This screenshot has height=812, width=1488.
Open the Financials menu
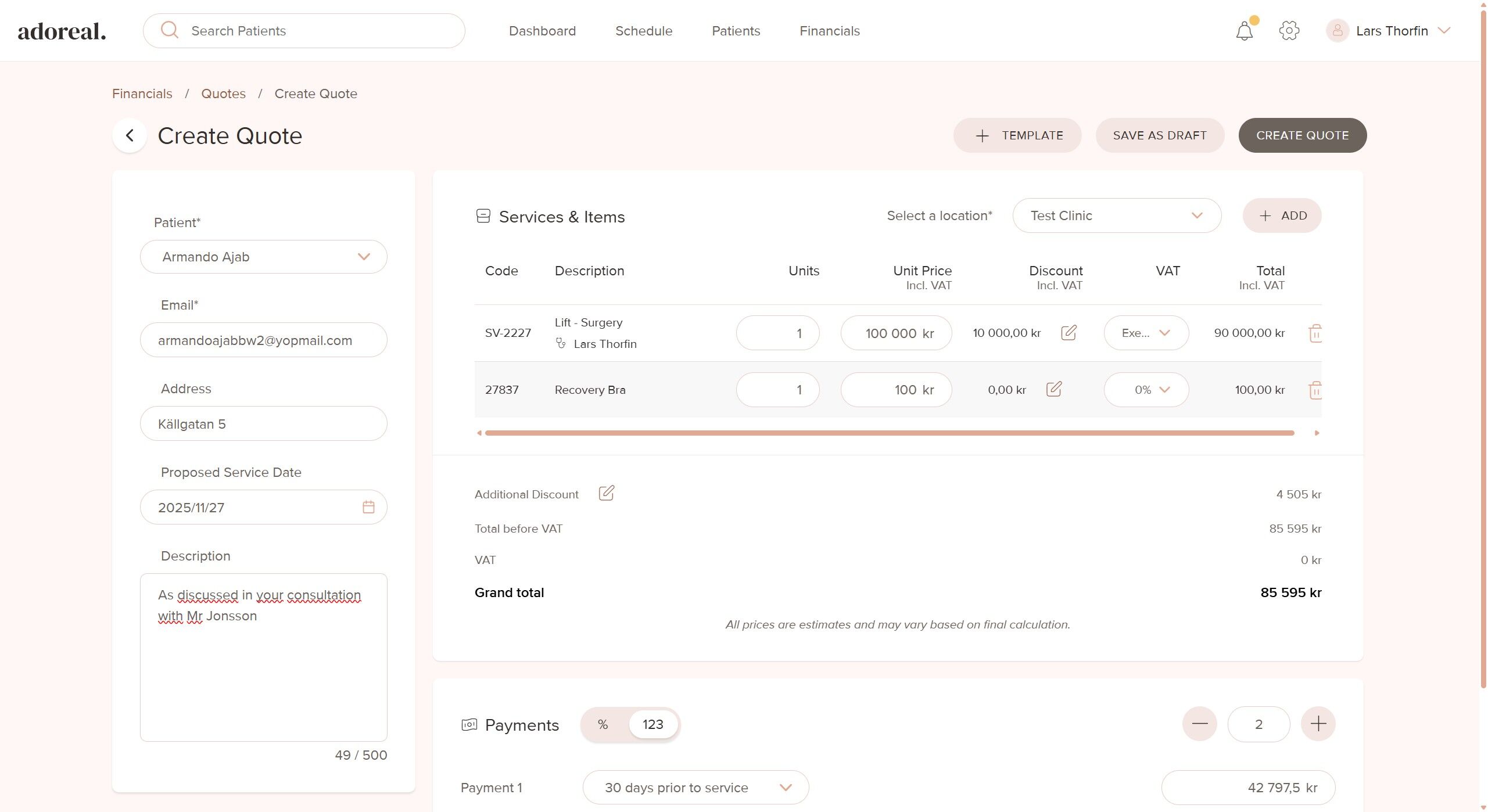(829, 31)
